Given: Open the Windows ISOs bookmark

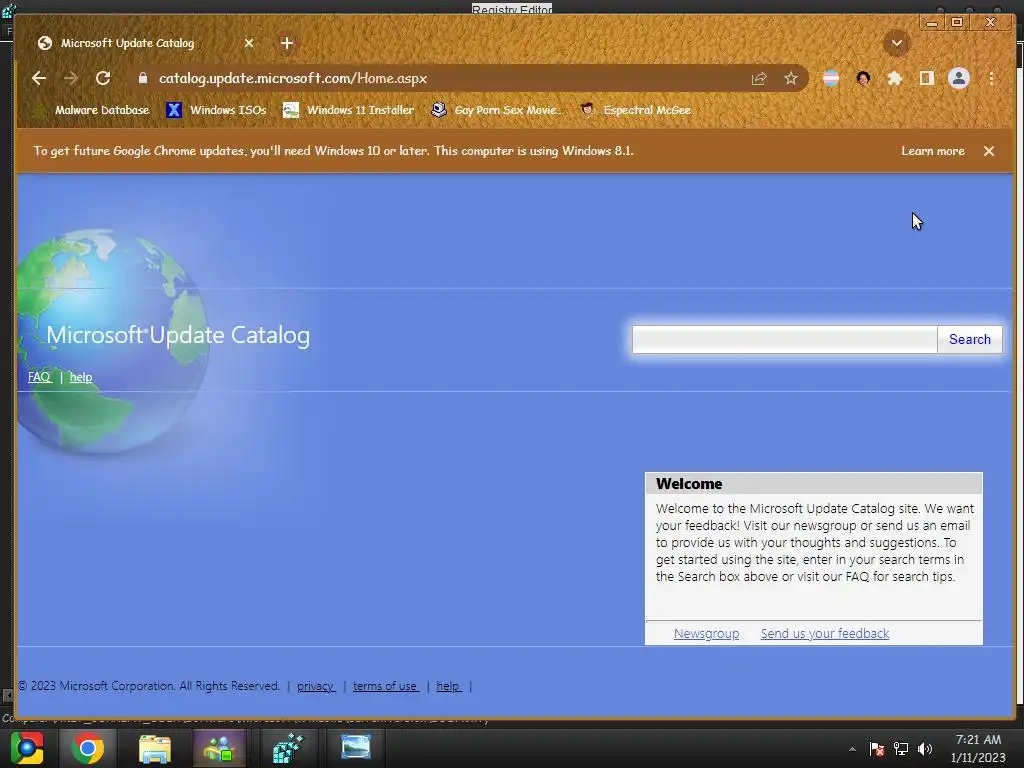Looking at the screenshot, I should coord(216,110).
